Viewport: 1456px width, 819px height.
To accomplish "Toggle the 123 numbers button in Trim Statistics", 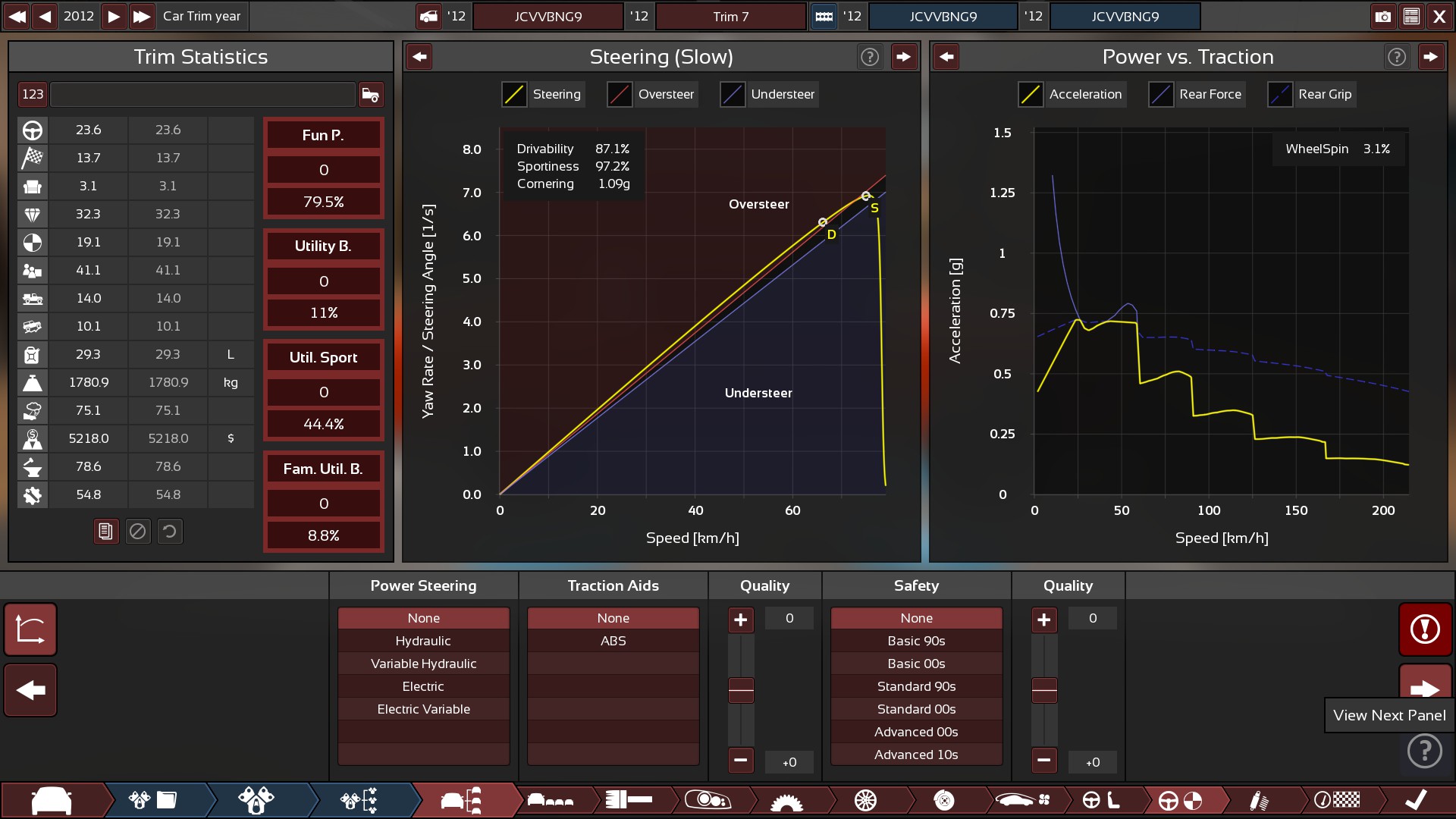I will (x=33, y=94).
